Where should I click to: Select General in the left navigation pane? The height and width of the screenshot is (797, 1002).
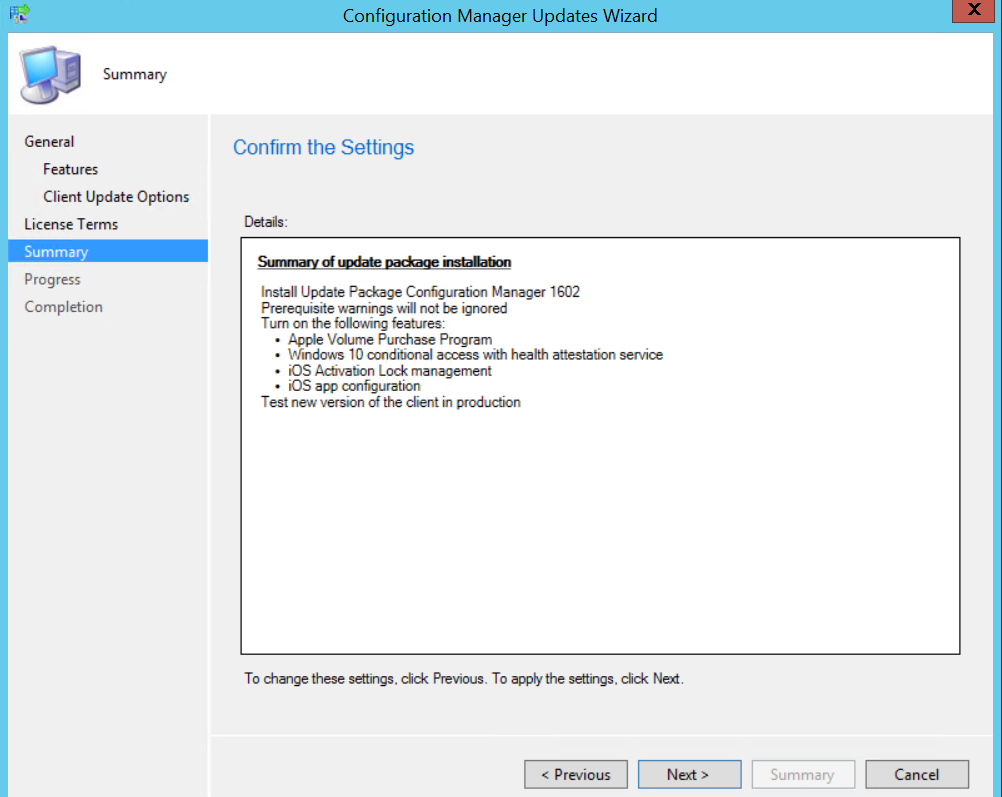[49, 141]
